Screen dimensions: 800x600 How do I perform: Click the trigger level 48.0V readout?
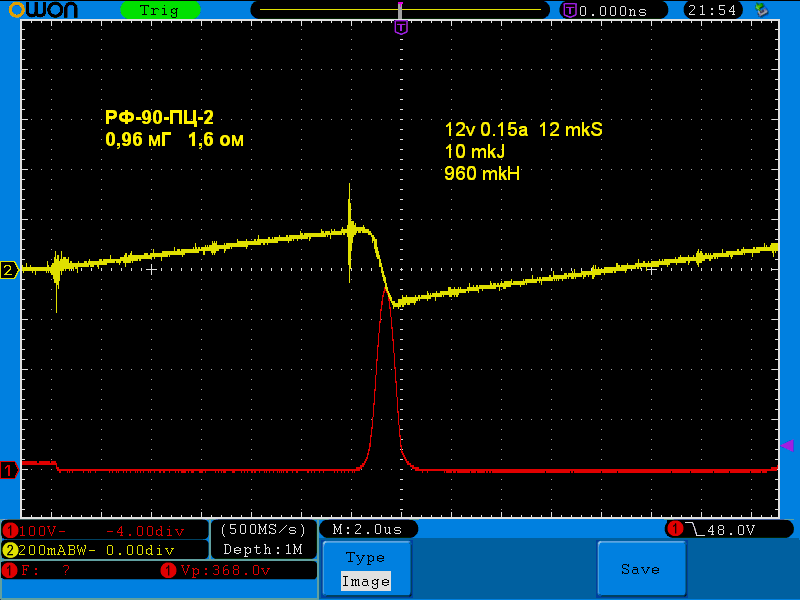point(731,530)
